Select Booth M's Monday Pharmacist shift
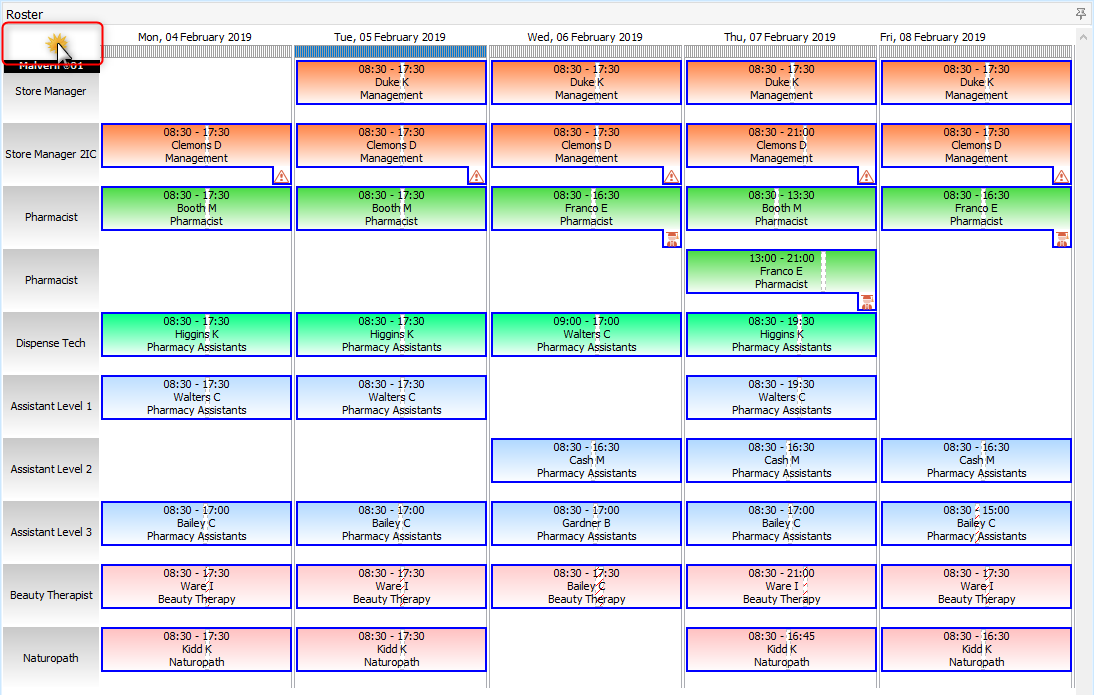 point(196,208)
